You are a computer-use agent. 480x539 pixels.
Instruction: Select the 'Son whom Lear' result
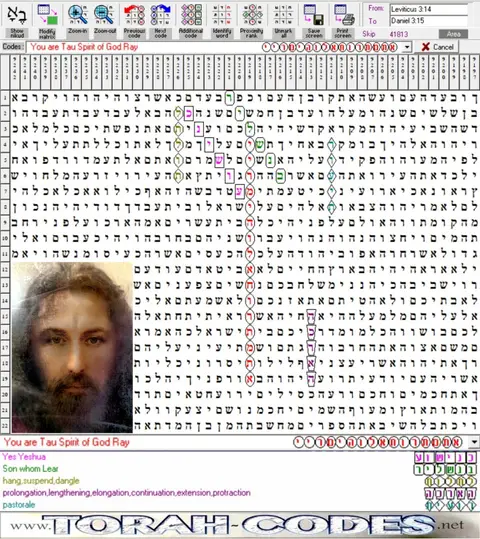[x=31, y=469]
